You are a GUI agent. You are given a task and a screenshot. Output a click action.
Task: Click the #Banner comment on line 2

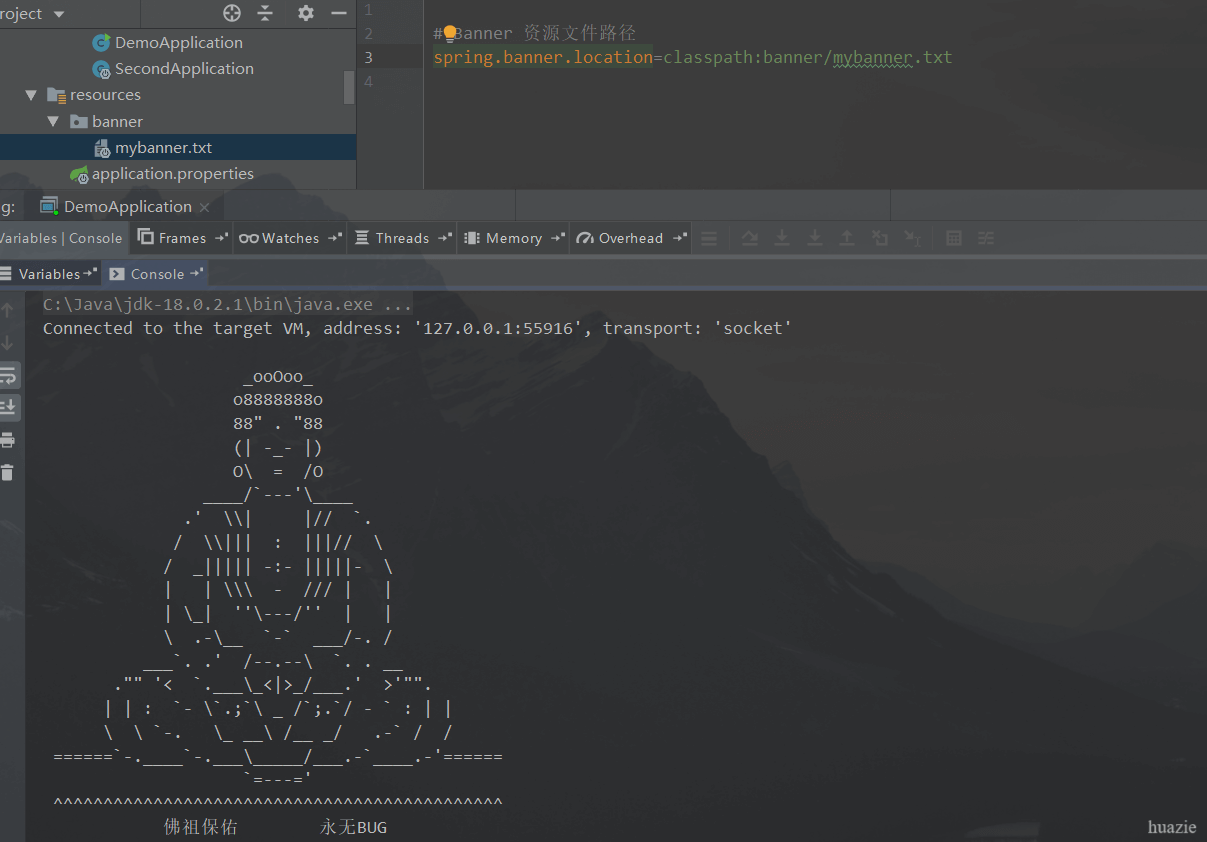(x=534, y=33)
